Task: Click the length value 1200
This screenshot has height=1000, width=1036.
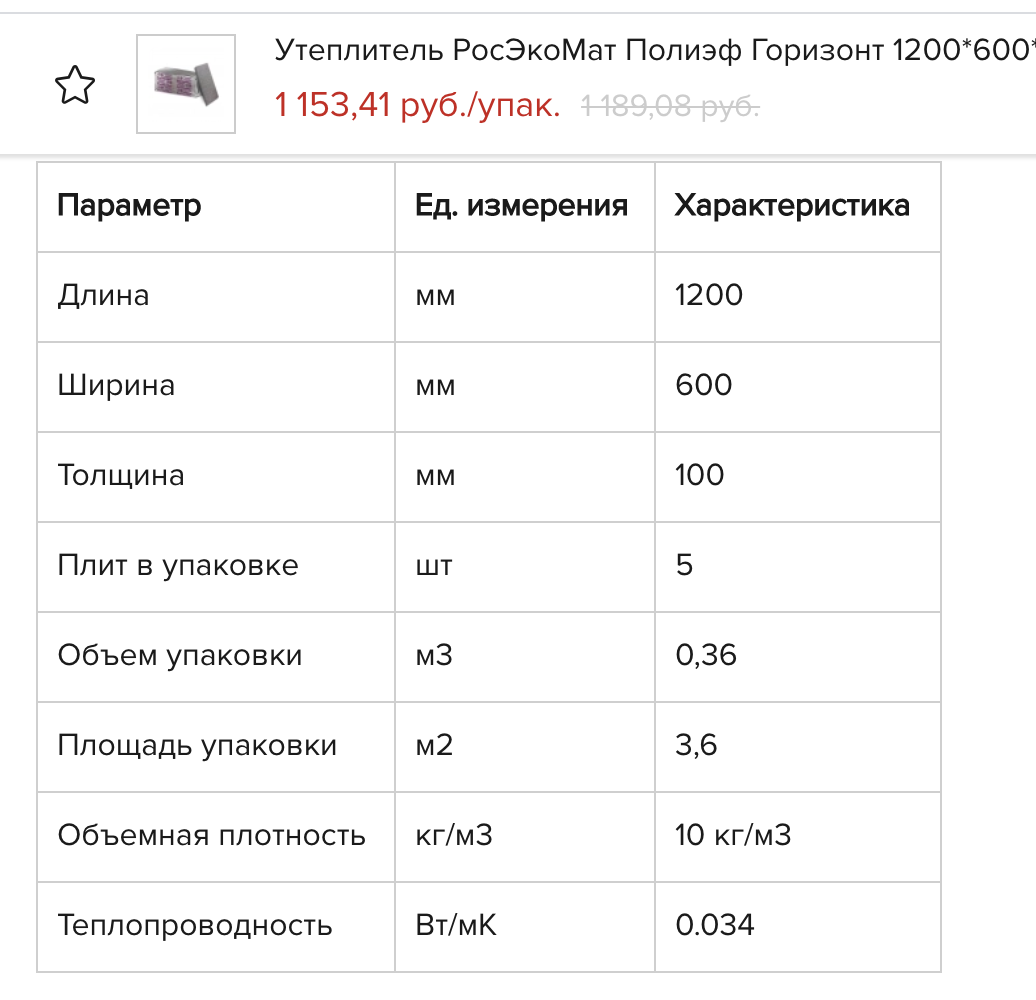Action: [709, 296]
